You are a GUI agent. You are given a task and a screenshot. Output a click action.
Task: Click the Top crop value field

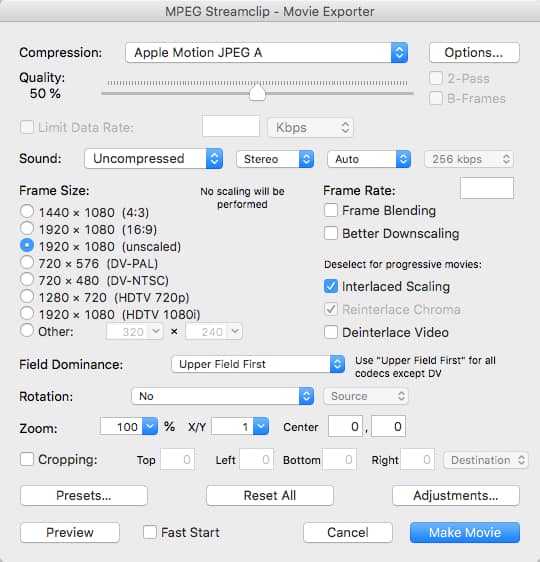pyautogui.click(x=177, y=459)
